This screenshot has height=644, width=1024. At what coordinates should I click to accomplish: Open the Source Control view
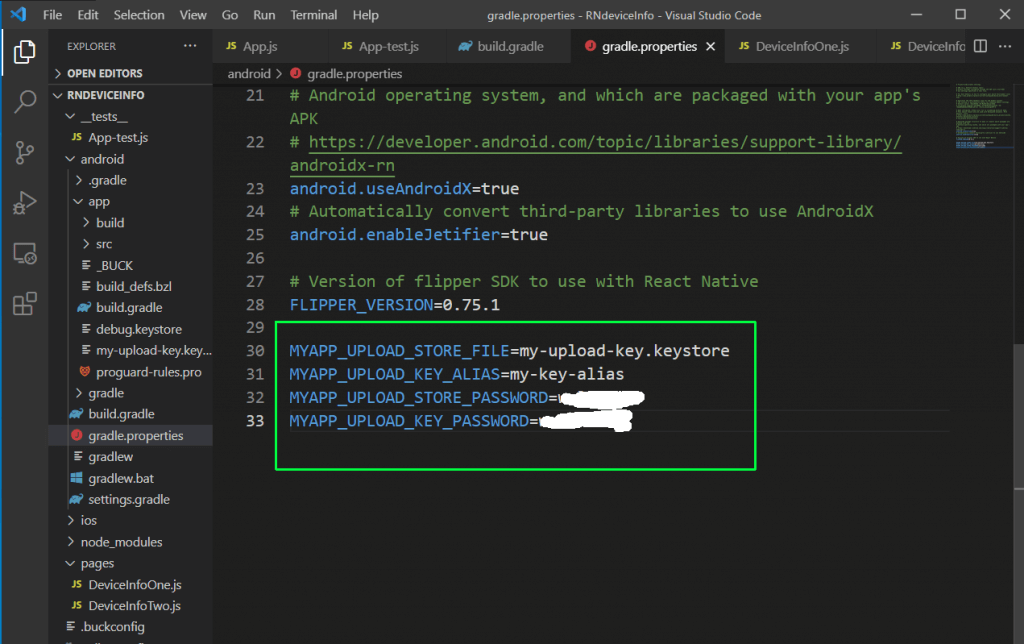click(x=24, y=152)
